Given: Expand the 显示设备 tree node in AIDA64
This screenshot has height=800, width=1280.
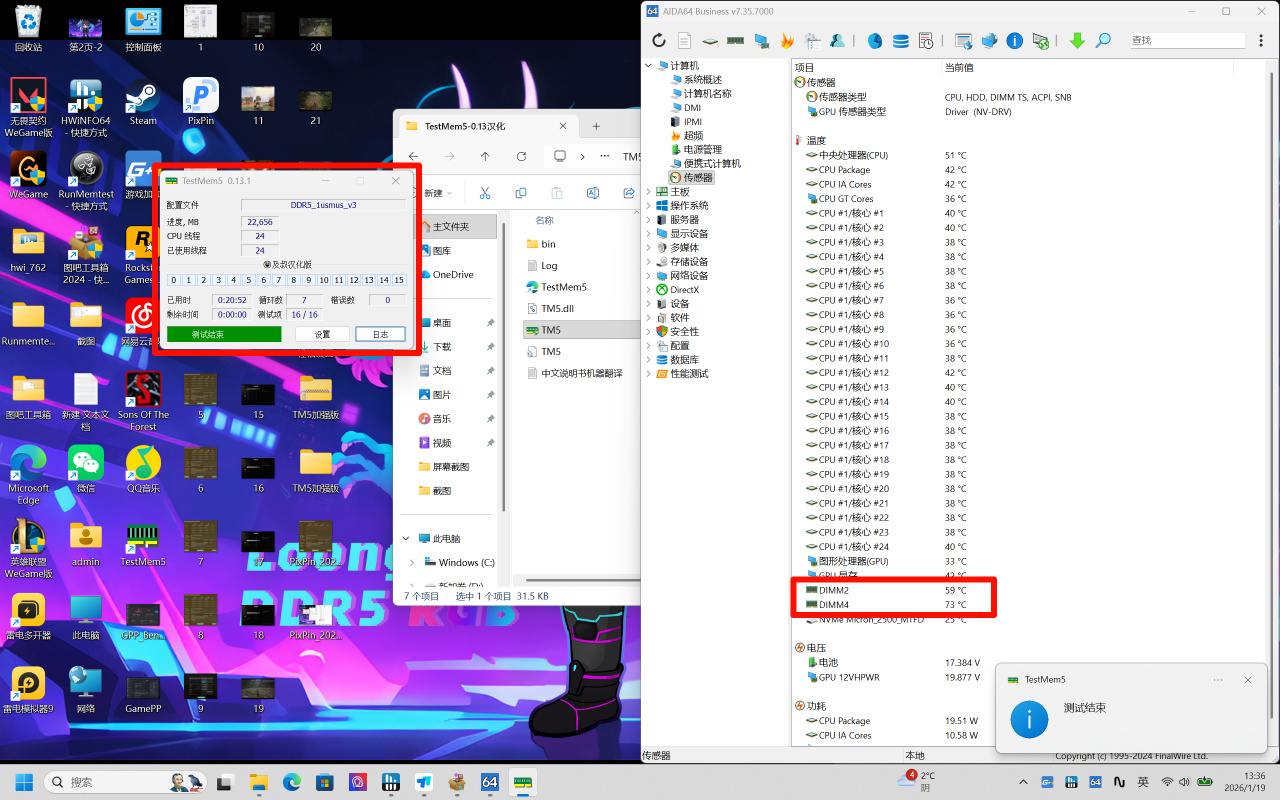Looking at the screenshot, I should pos(647,234).
